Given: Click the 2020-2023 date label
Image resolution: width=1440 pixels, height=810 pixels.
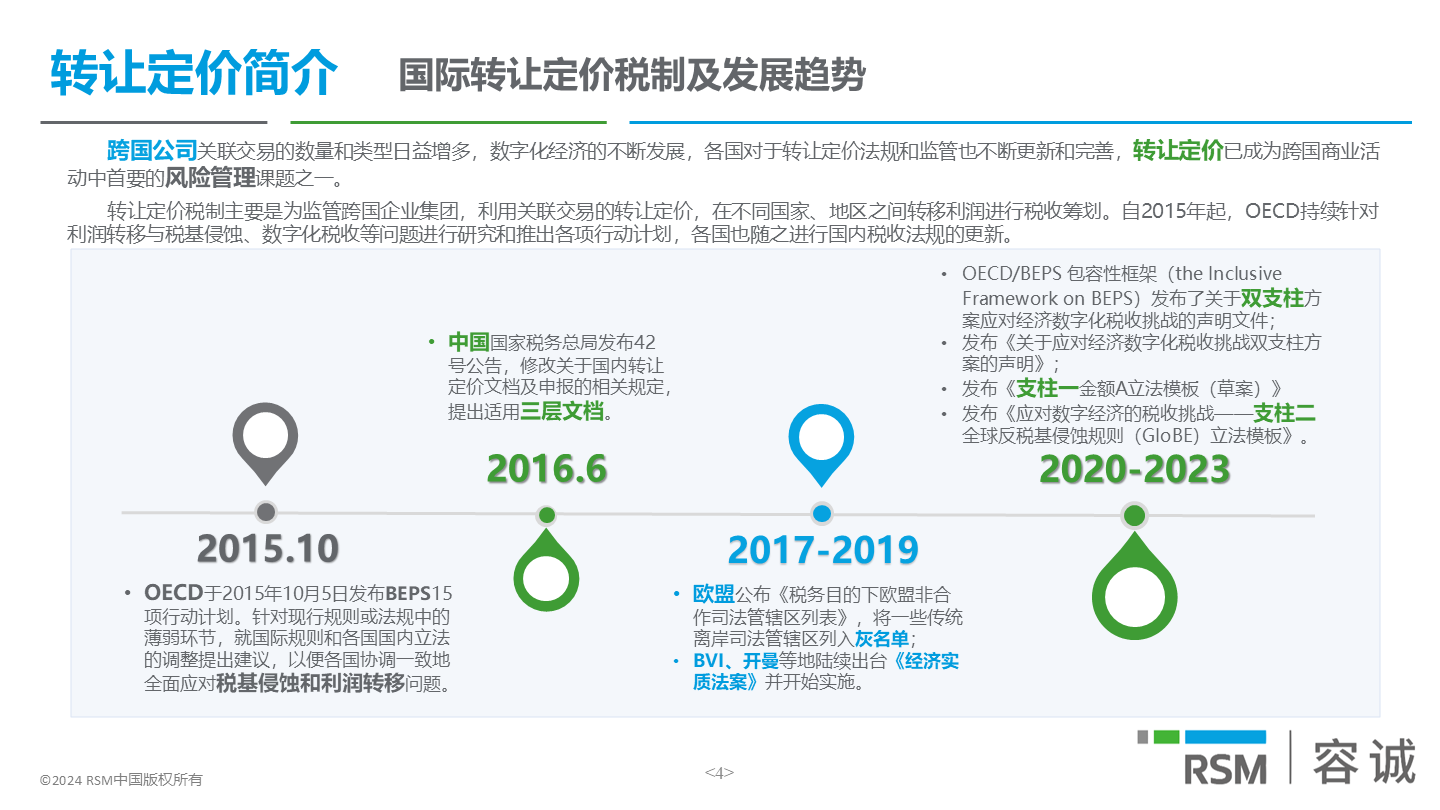Looking at the screenshot, I should [x=1135, y=469].
